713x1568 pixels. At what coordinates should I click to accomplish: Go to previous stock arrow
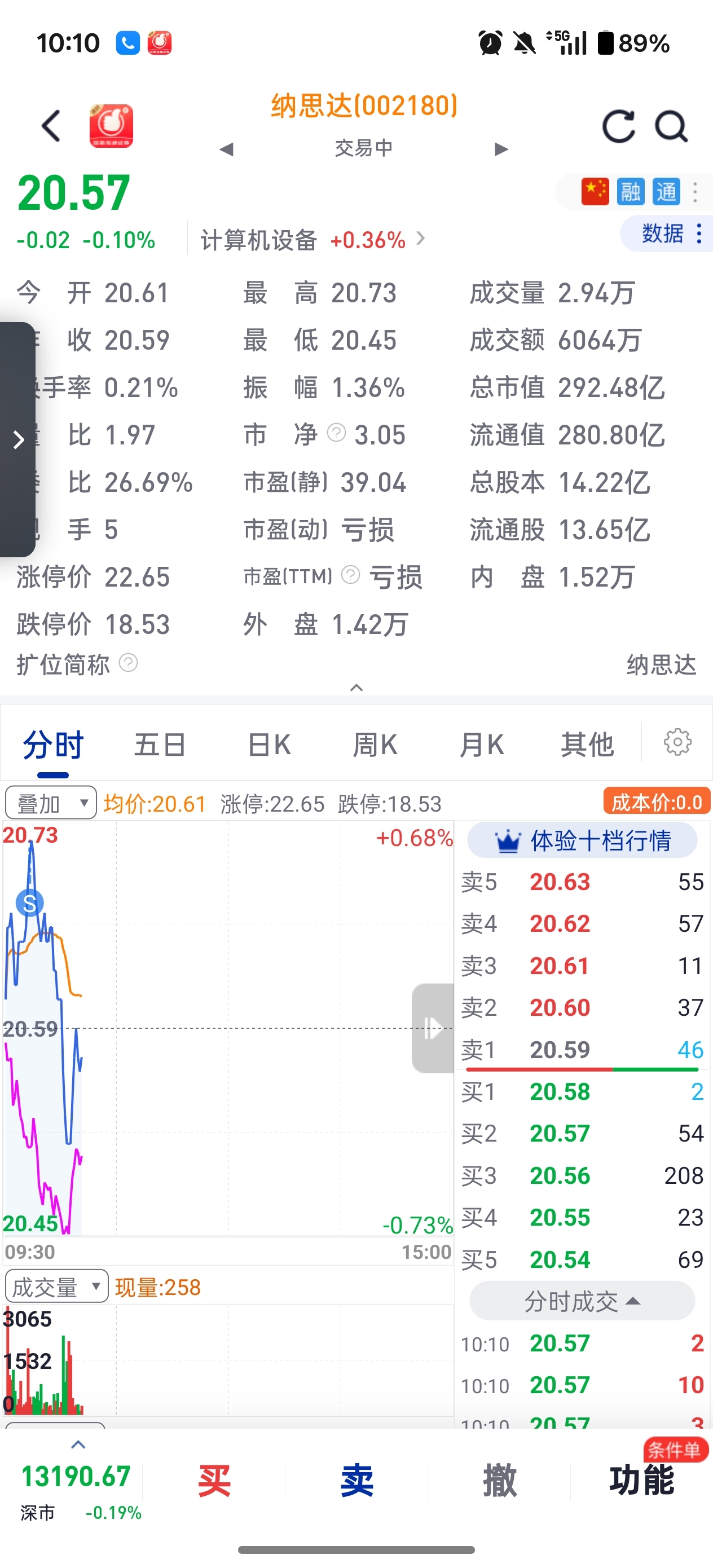(227, 149)
